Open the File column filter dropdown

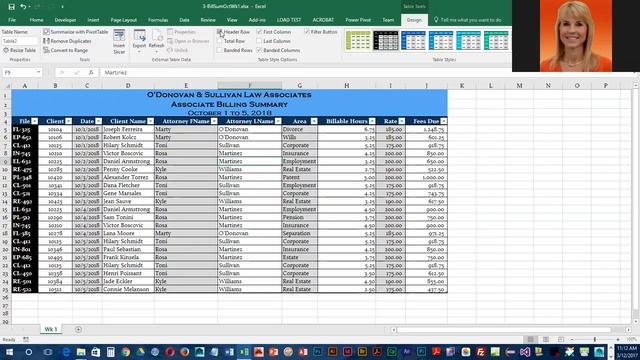(35, 121)
